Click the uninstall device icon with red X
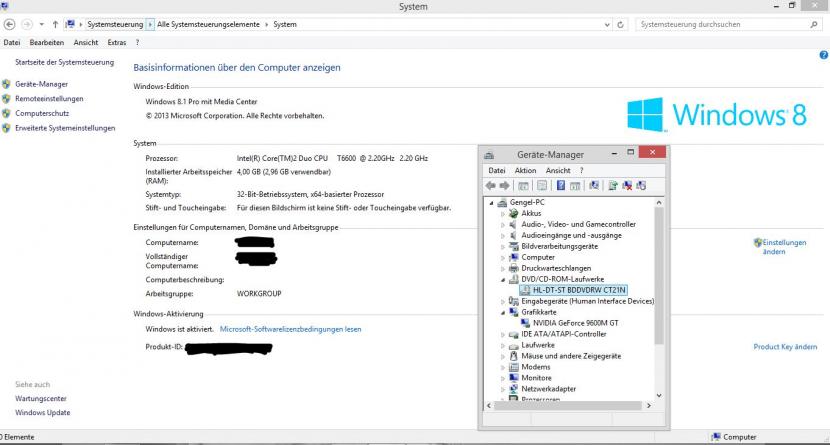Screen dimensions: 830x445 coord(627,186)
